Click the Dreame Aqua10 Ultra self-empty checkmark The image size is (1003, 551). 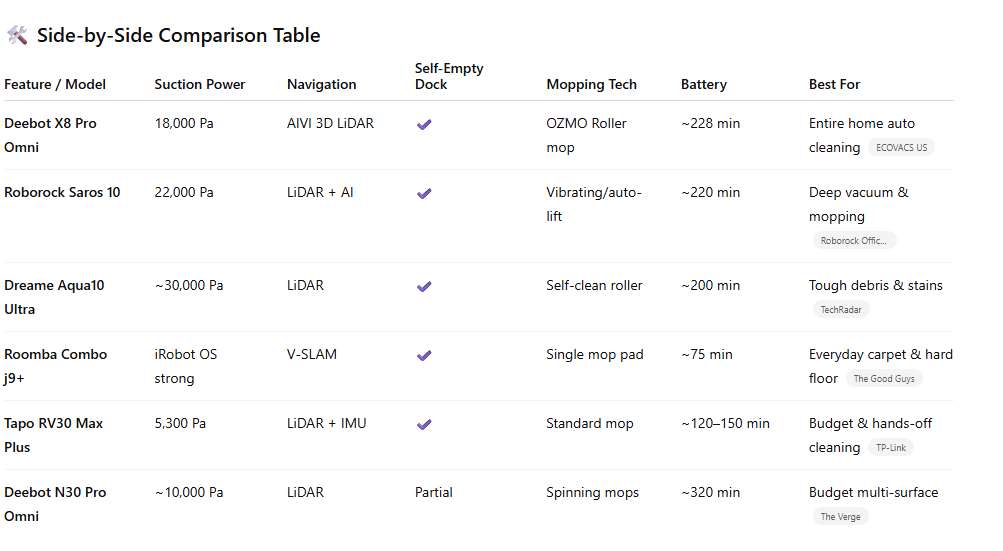424,286
